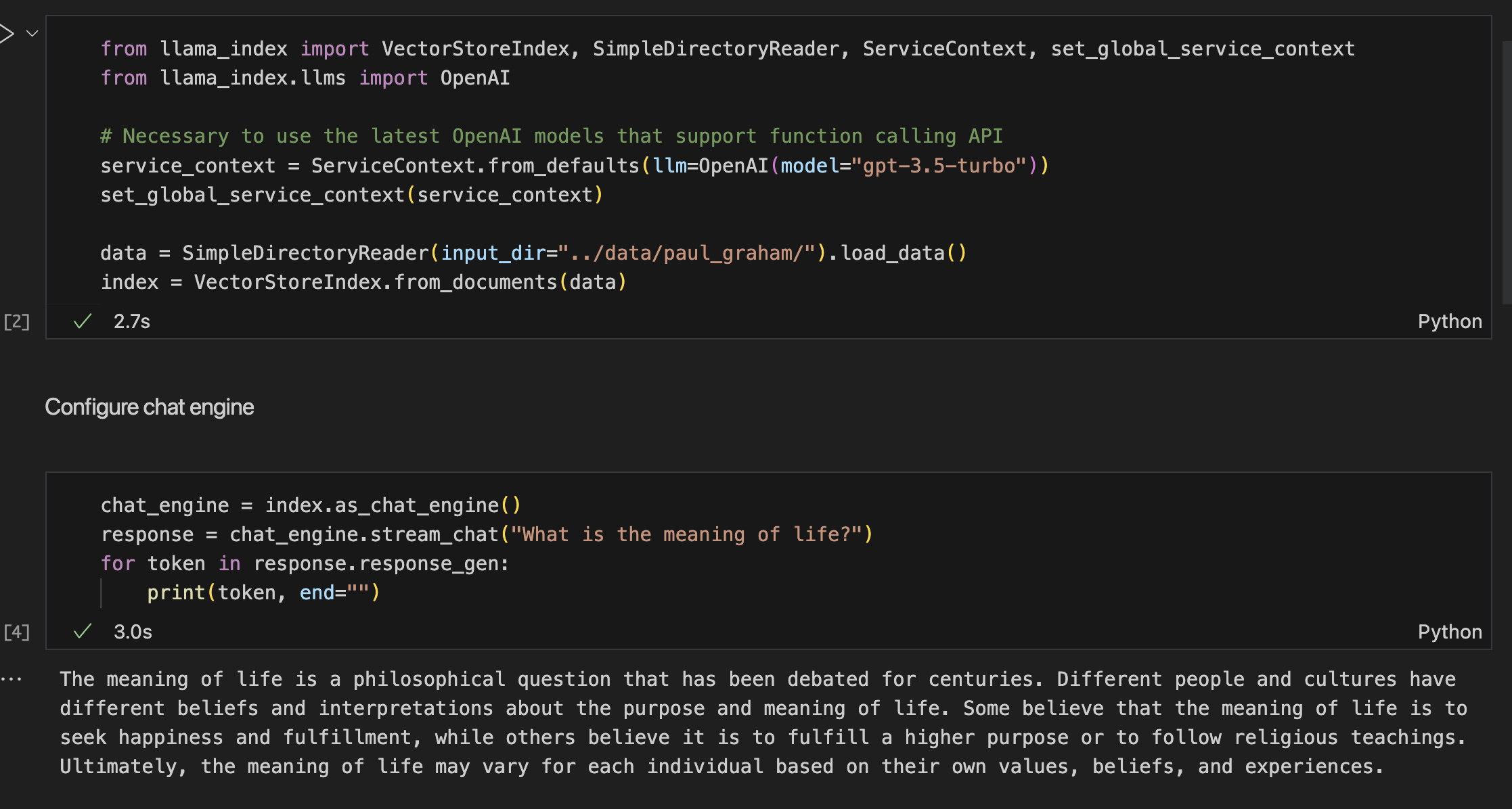Image resolution: width=1512 pixels, height=809 pixels.
Task: Click the cell execution count [4]
Action: [x=16, y=631]
